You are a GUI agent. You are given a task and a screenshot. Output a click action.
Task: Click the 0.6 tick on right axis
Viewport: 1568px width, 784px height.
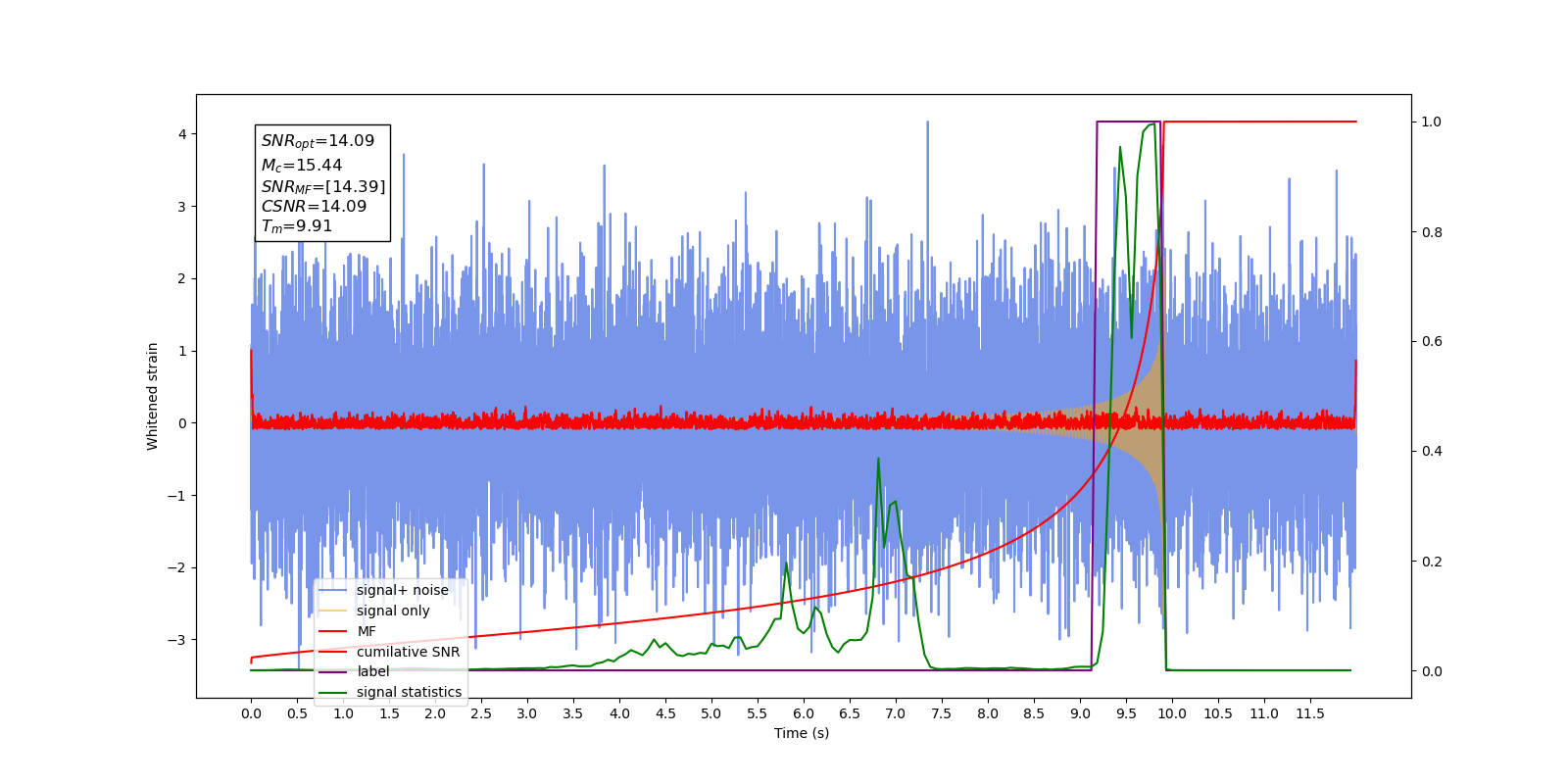click(x=1432, y=342)
